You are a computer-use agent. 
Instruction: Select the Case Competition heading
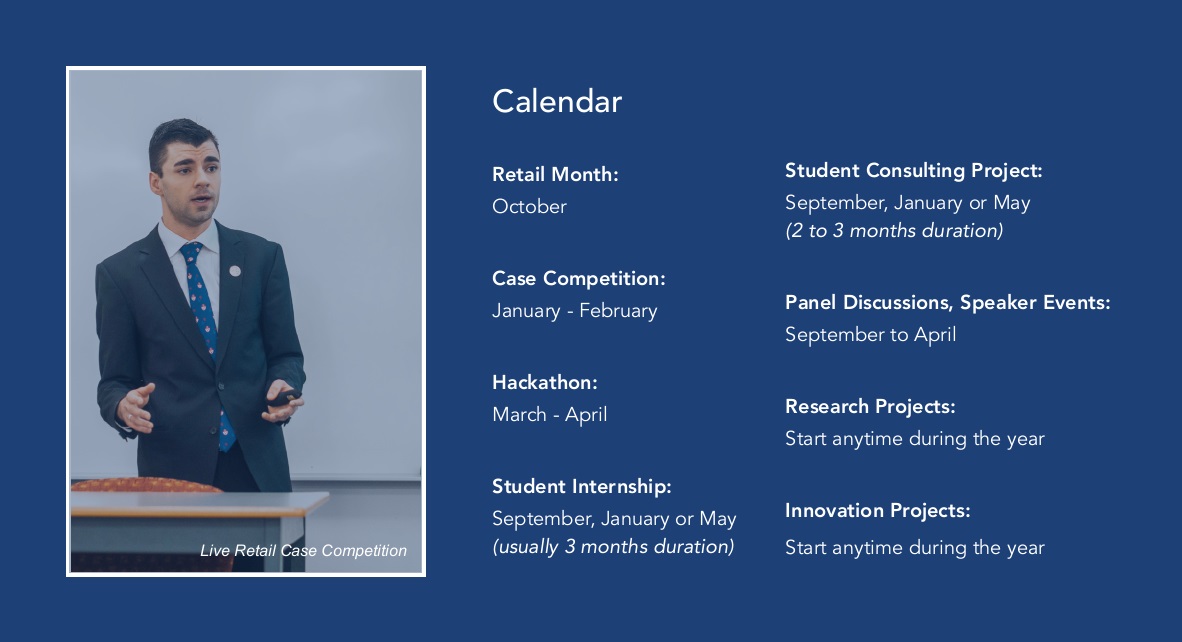[x=578, y=278]
